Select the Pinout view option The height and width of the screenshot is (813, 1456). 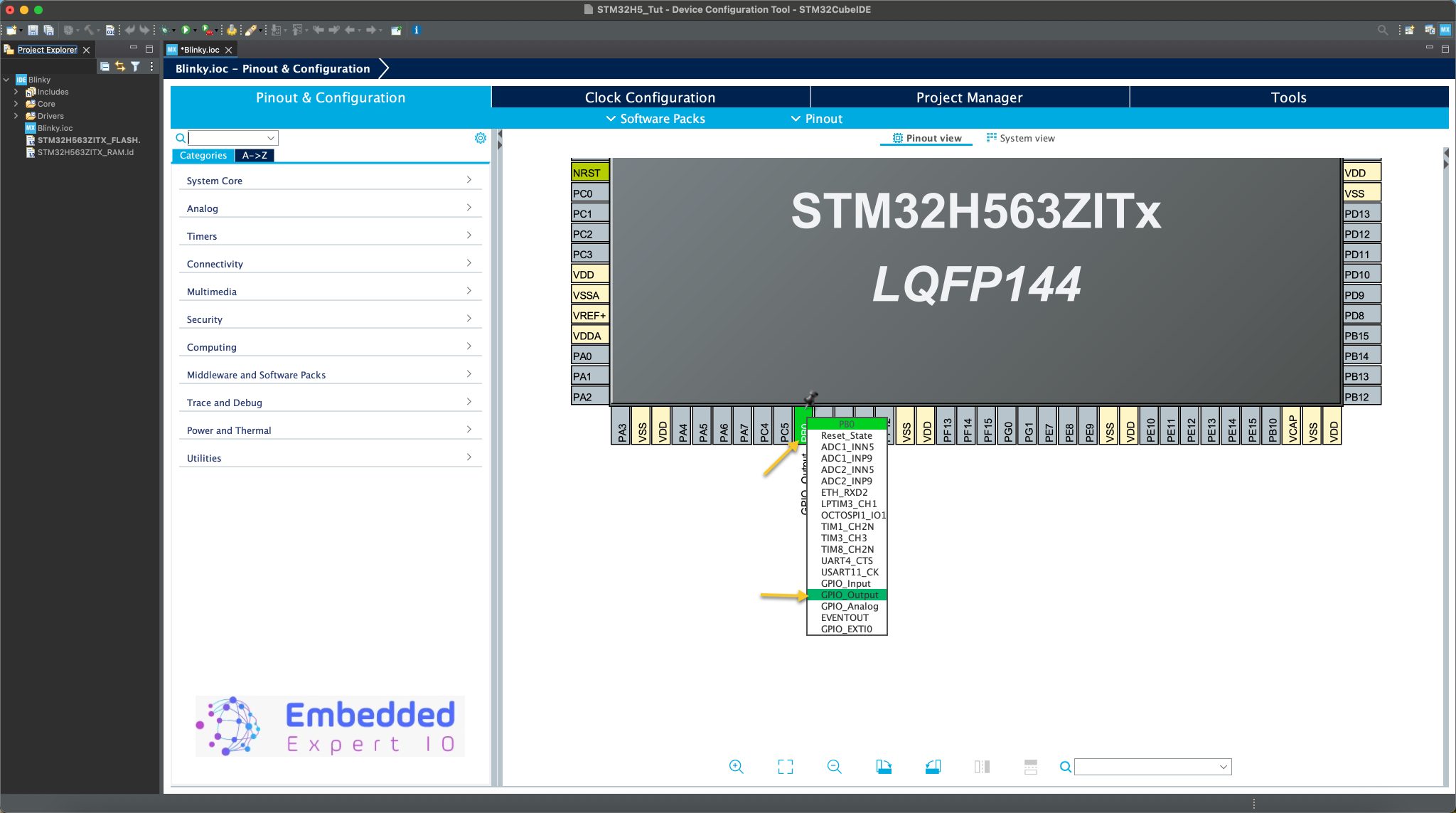(927, 138)
